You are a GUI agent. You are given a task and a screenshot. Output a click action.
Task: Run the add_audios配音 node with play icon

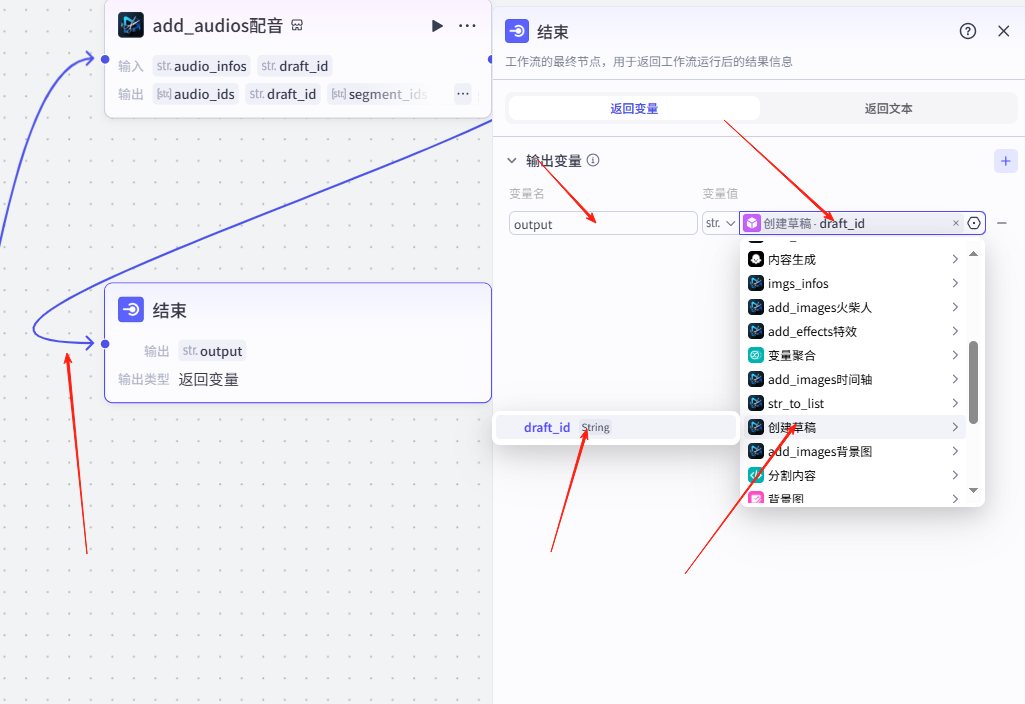click(x=437, y=26)
